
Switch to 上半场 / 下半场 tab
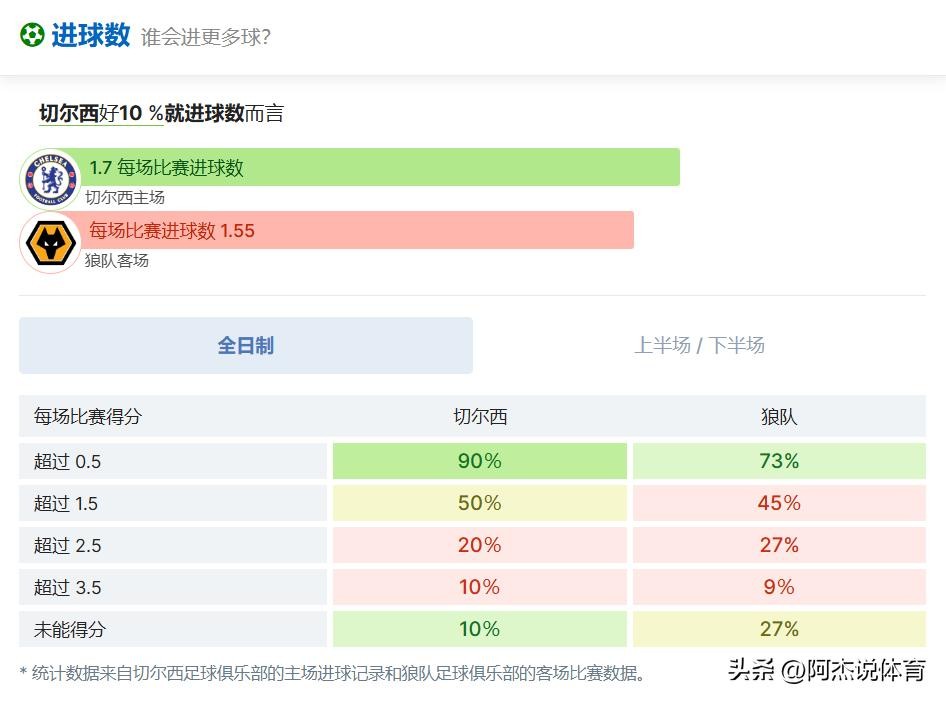(699, 346)
